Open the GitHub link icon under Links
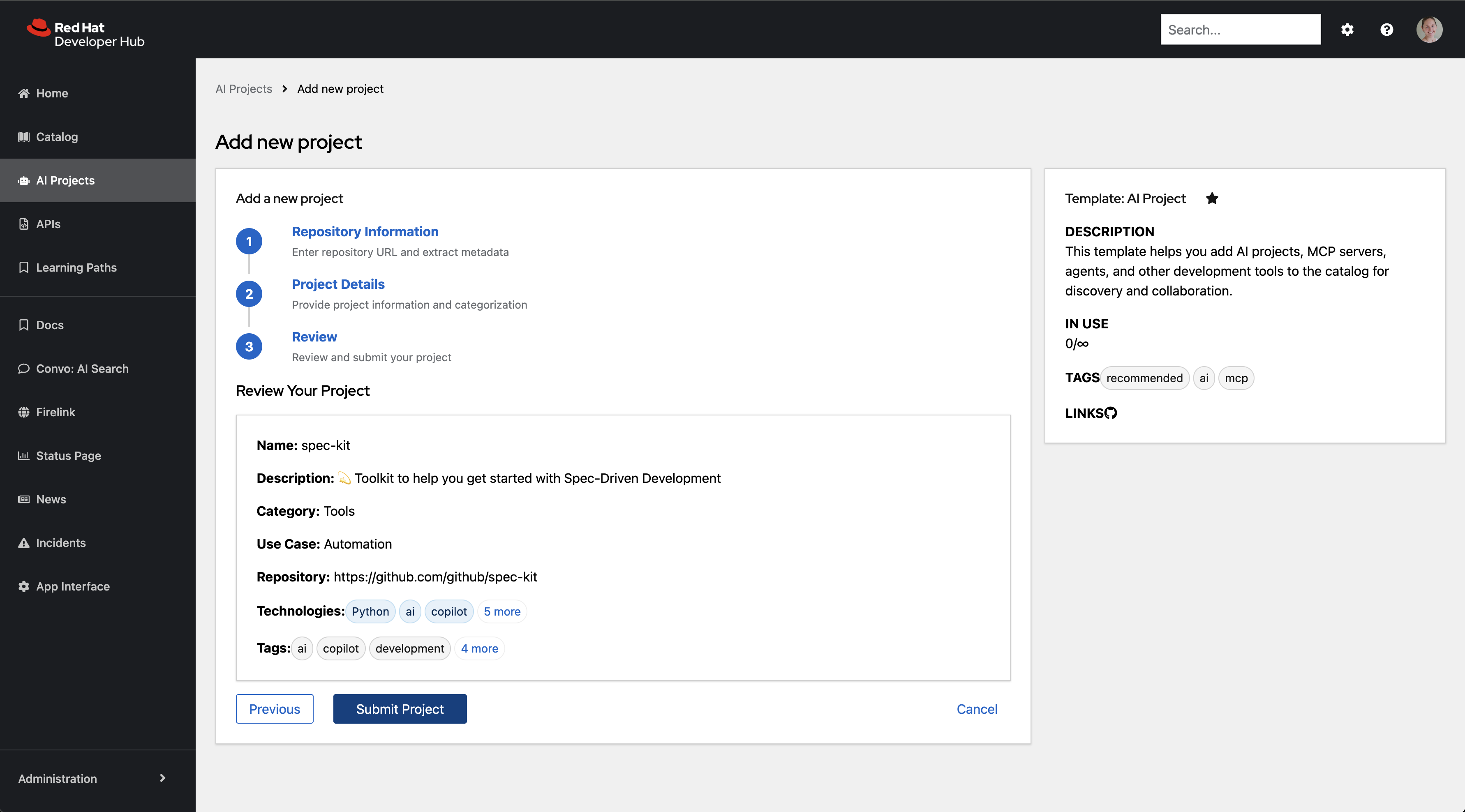The image size is (1465, 812). (1110, 413)
